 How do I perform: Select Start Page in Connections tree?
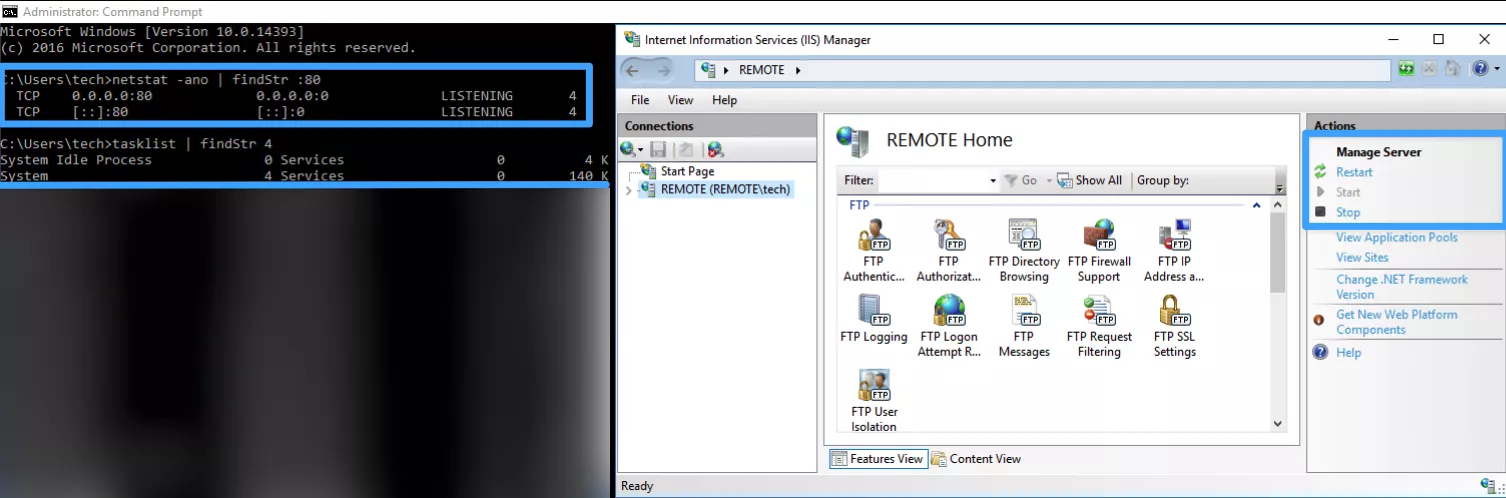687,171
